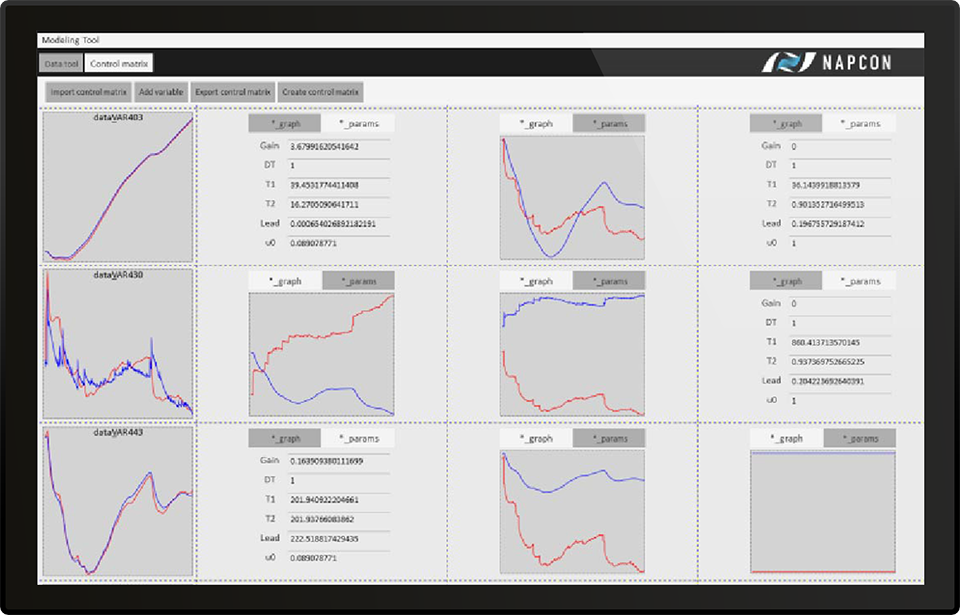Switch to *_graph tab above T1 860.413713570145
The width and height of the screenshot is (960, 615).
click(x=786, y=281)
